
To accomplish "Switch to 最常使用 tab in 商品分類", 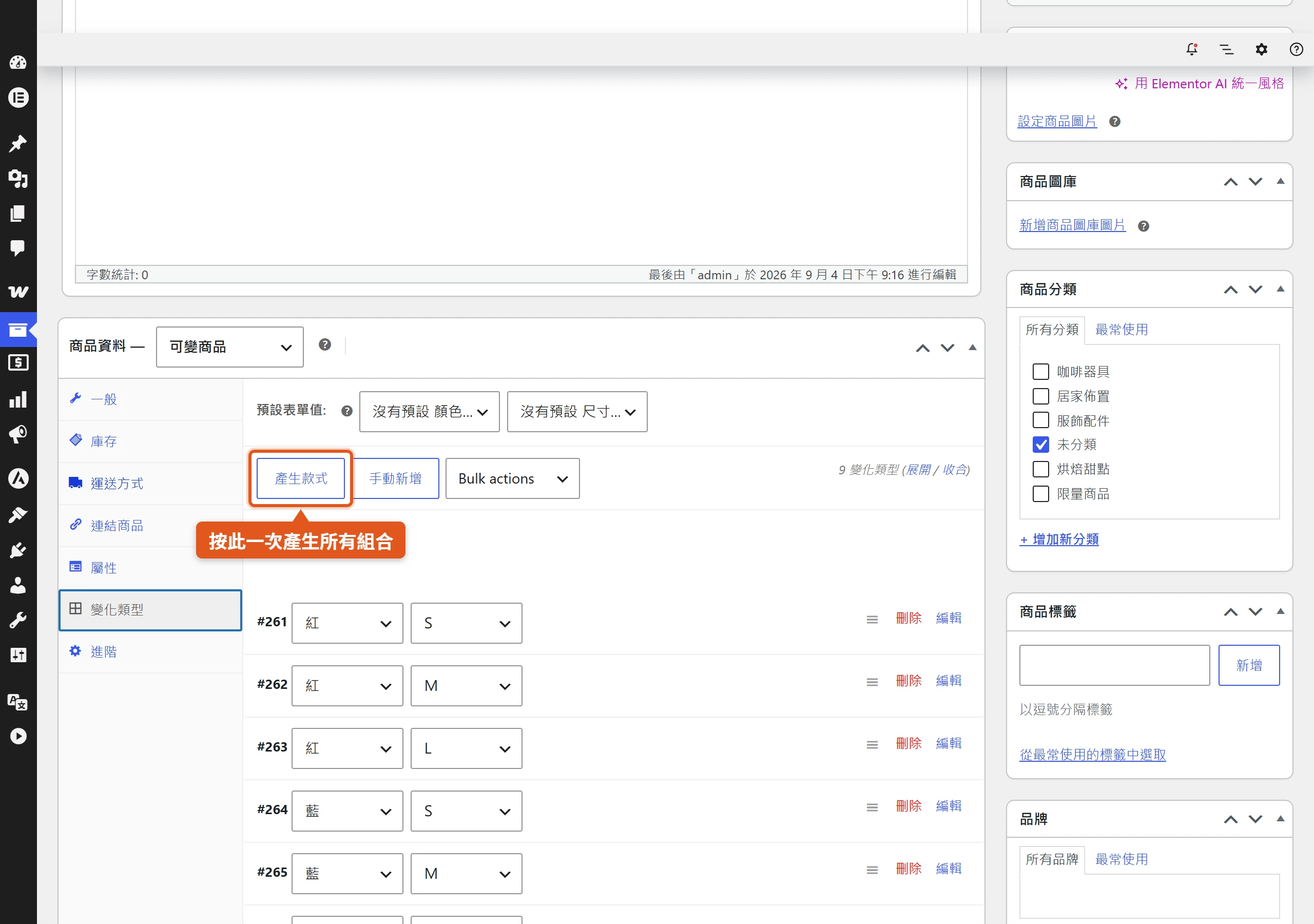I will click(x=1121, y=330).
